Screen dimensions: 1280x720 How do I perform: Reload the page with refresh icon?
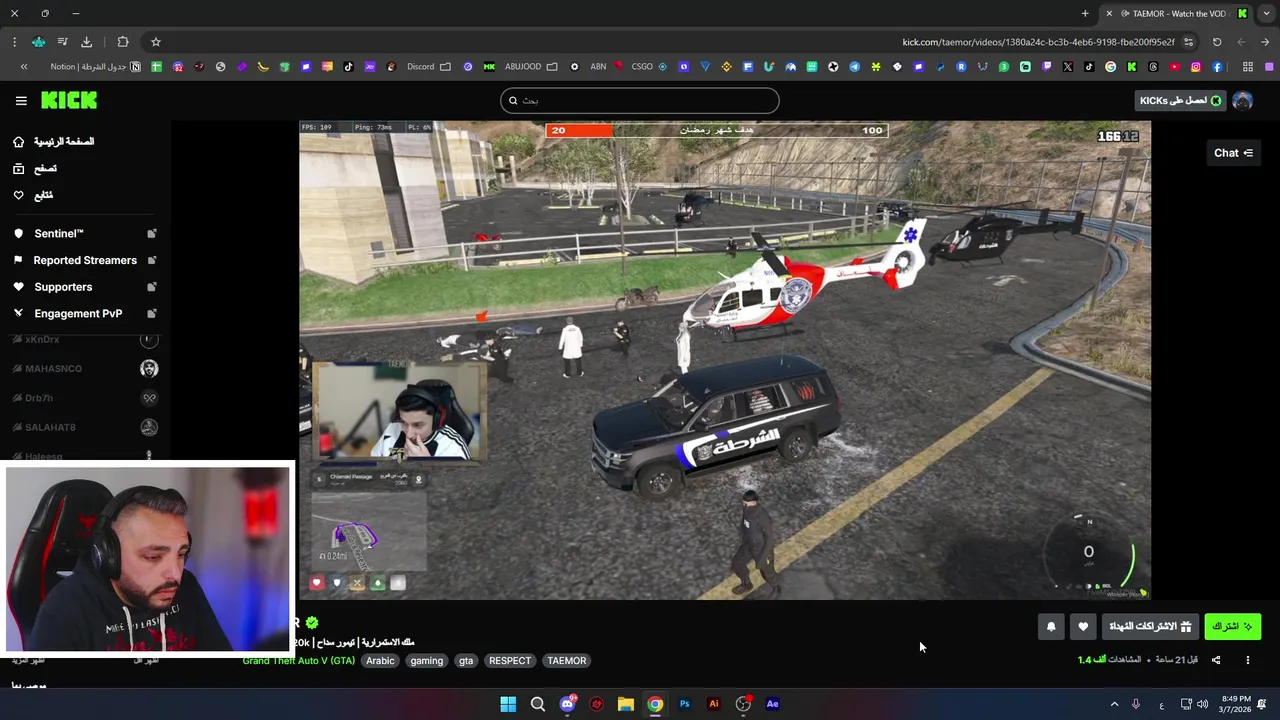(x=1217, y=42)
